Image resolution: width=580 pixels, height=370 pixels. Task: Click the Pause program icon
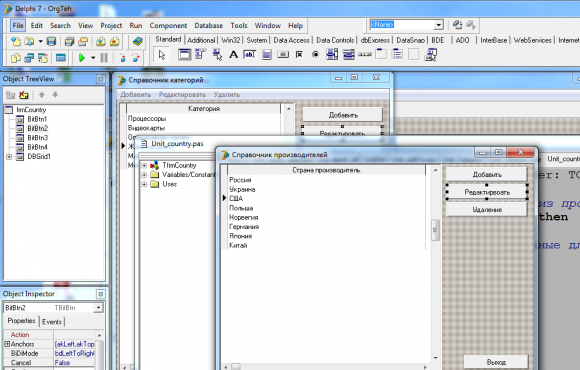pos(104,58)
